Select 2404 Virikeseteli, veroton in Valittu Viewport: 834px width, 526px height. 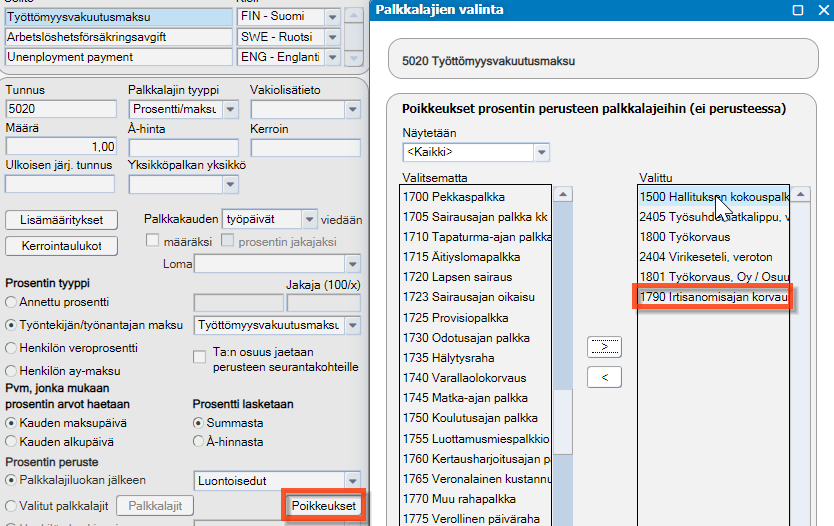(x=713, y=257)
